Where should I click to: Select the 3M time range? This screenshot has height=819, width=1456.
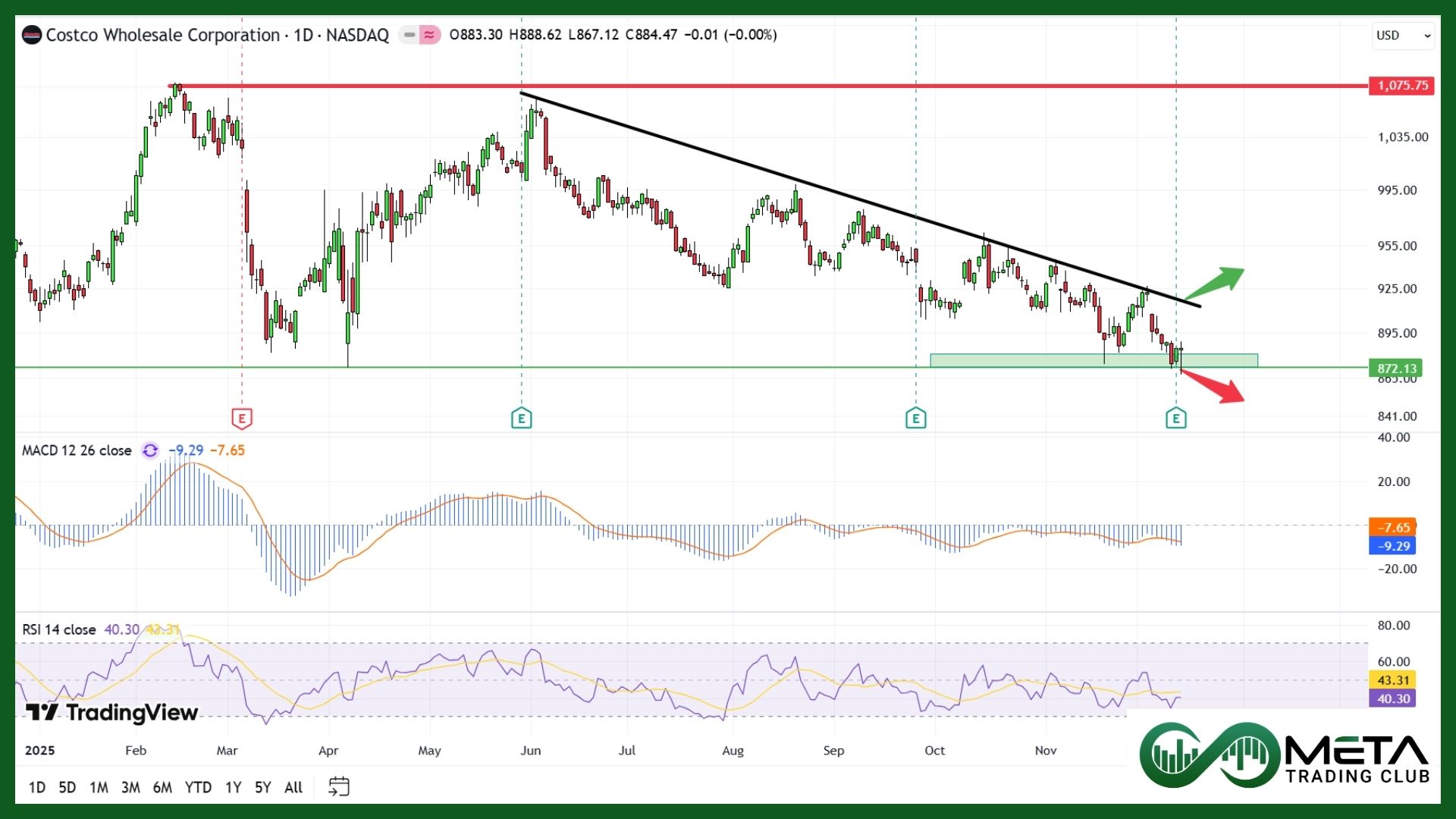tap(130, 787)
